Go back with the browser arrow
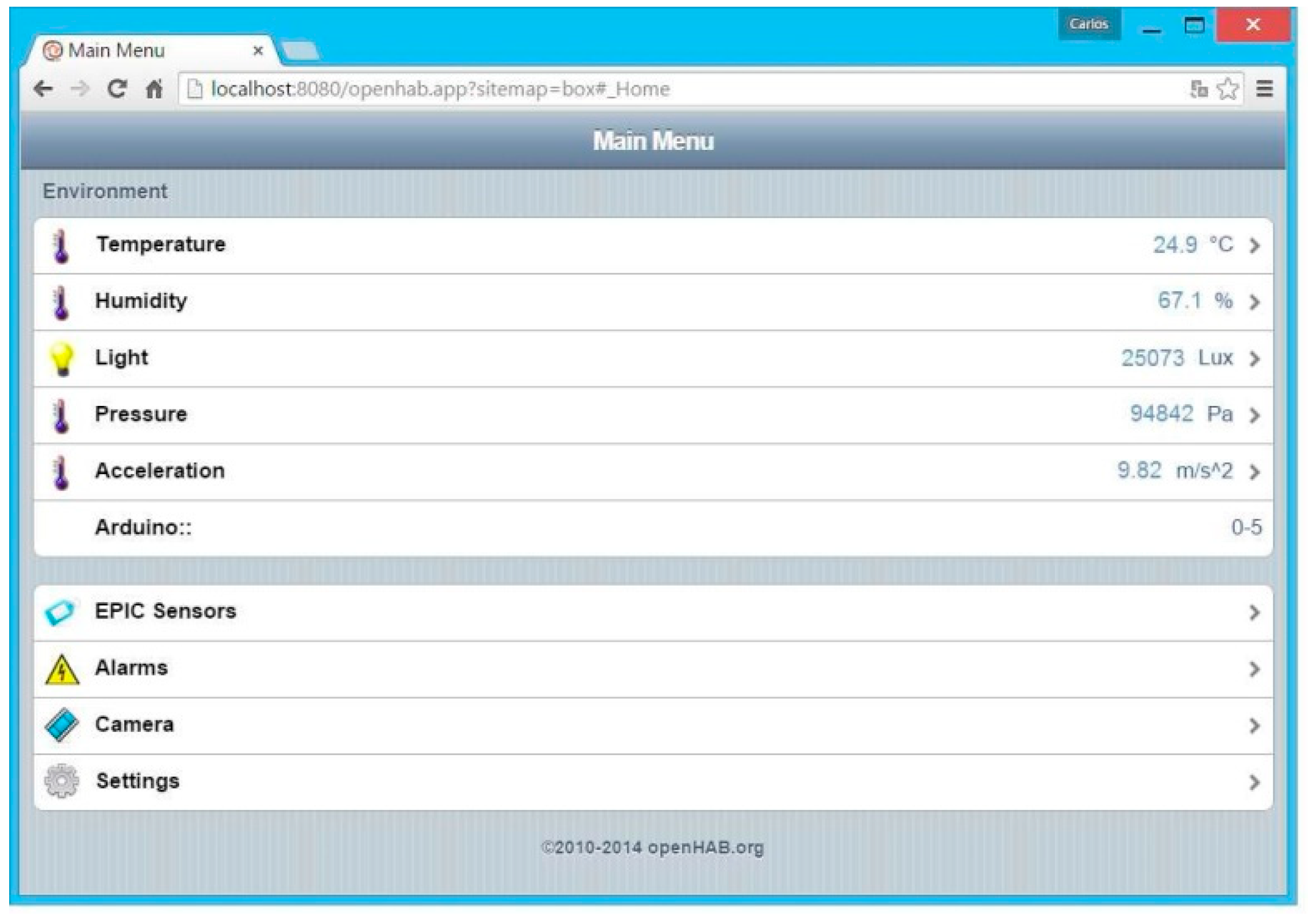The width and height of the screenshot is (1308, 924). pyautogui.click(x=43, y=90)
